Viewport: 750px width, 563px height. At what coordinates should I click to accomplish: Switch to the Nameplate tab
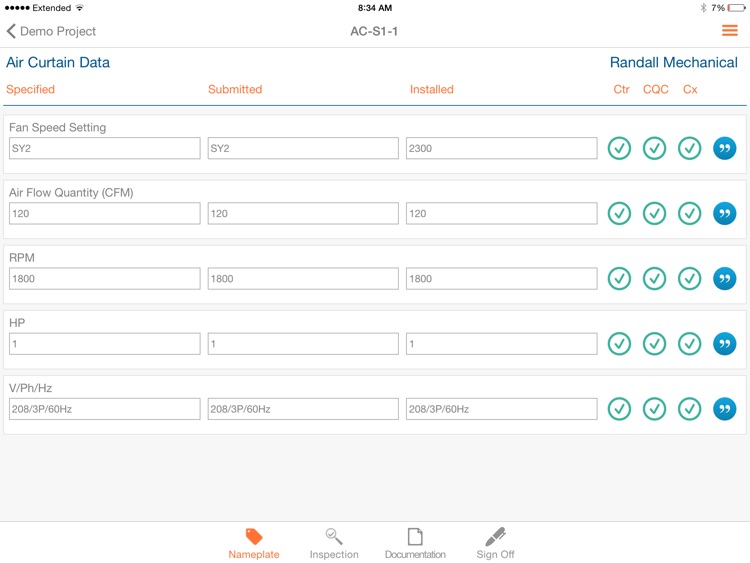[254, 543]
